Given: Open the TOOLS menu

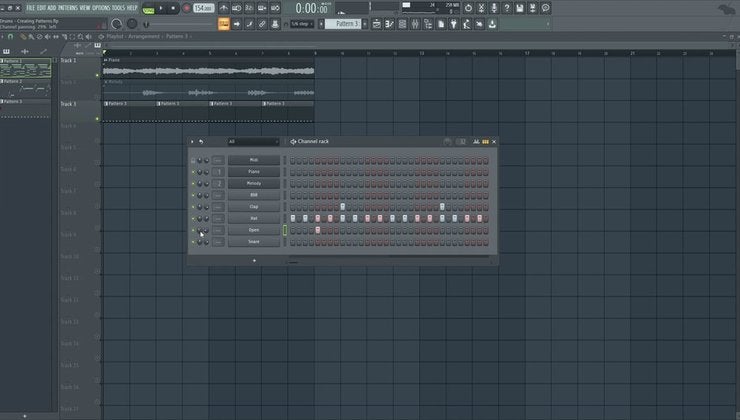Looking at the screenshot, I should point(118,8).
